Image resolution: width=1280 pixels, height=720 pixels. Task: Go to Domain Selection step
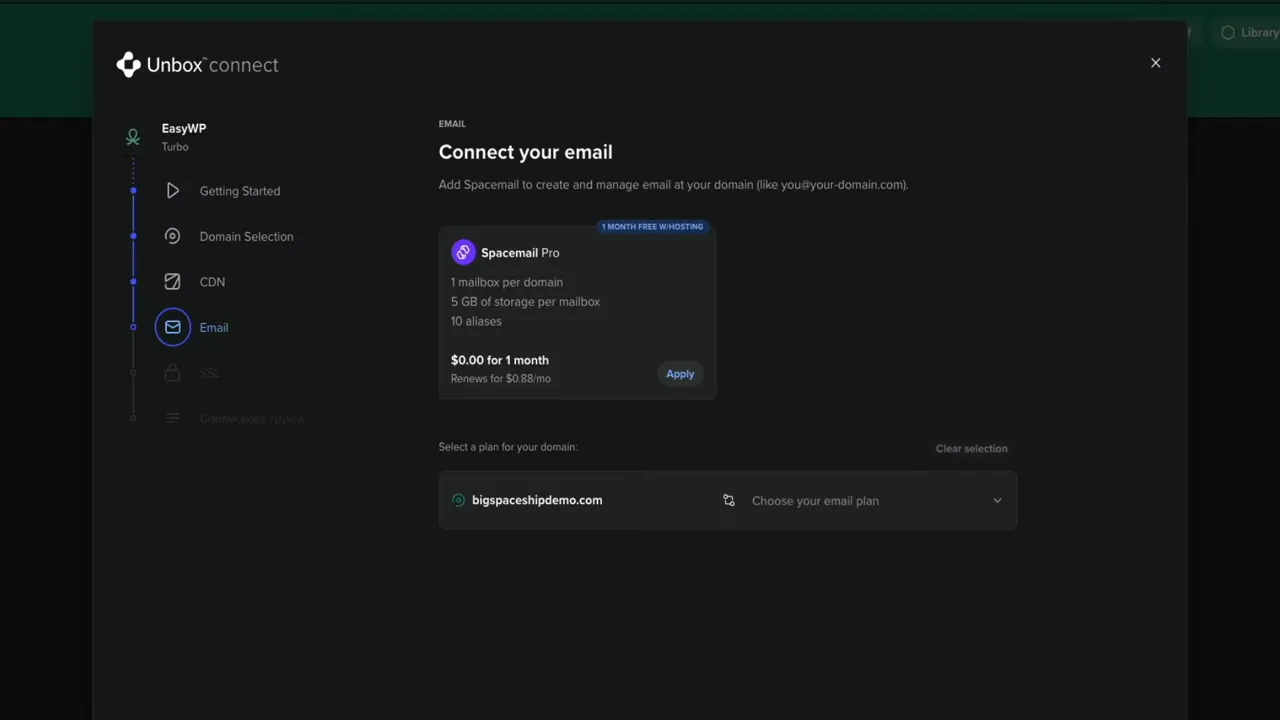[x=246, y=237]
